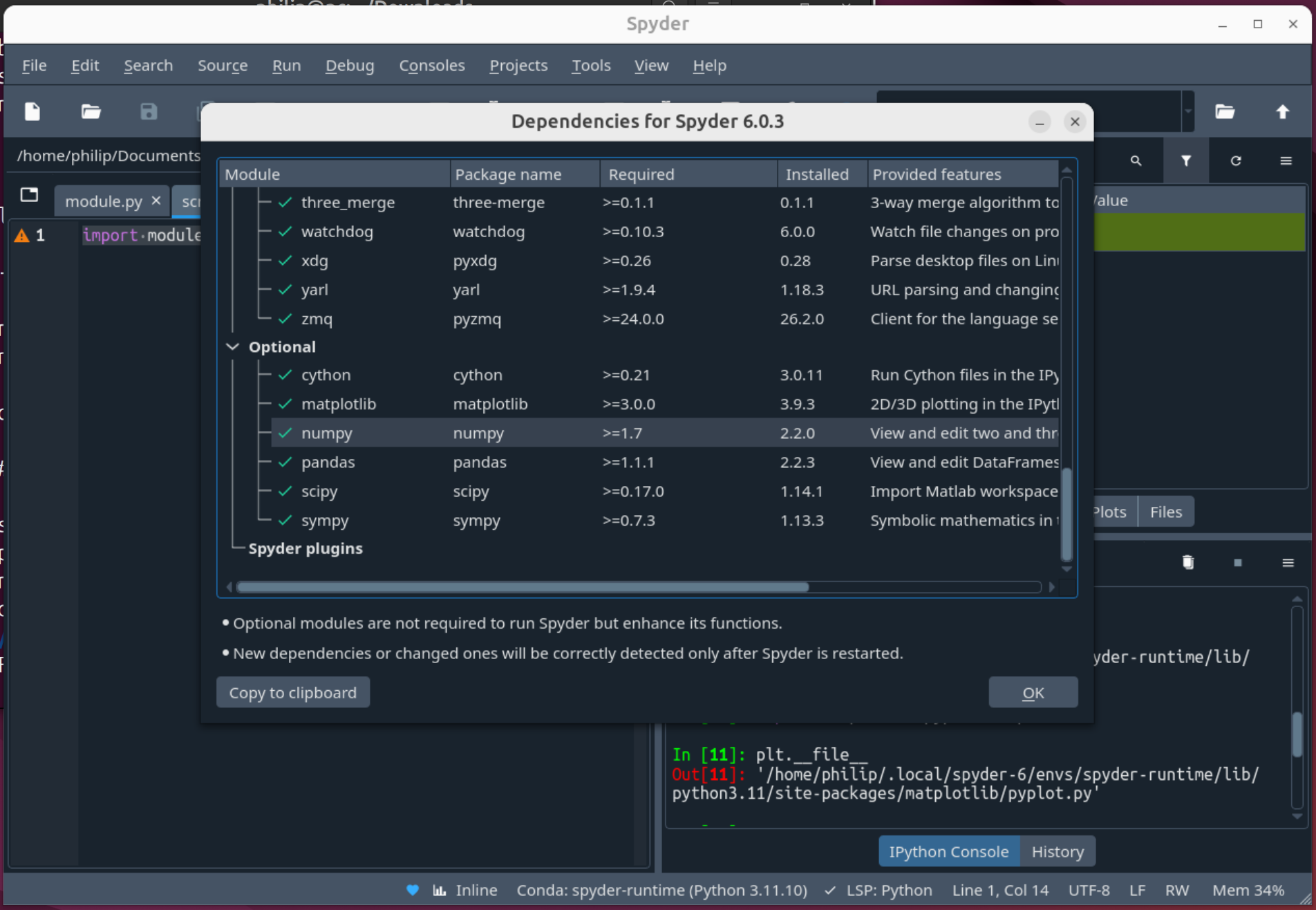The image size is (1316, 910).
Task: Select the watchdog dependency row
Action: pos(665,232)
